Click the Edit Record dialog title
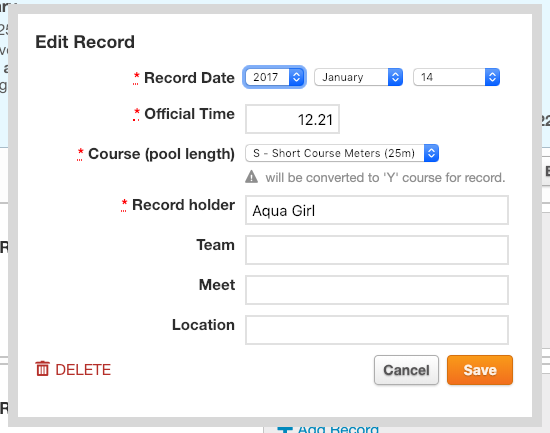The height and width of the screenshot is (433, 550). (85, 42)
